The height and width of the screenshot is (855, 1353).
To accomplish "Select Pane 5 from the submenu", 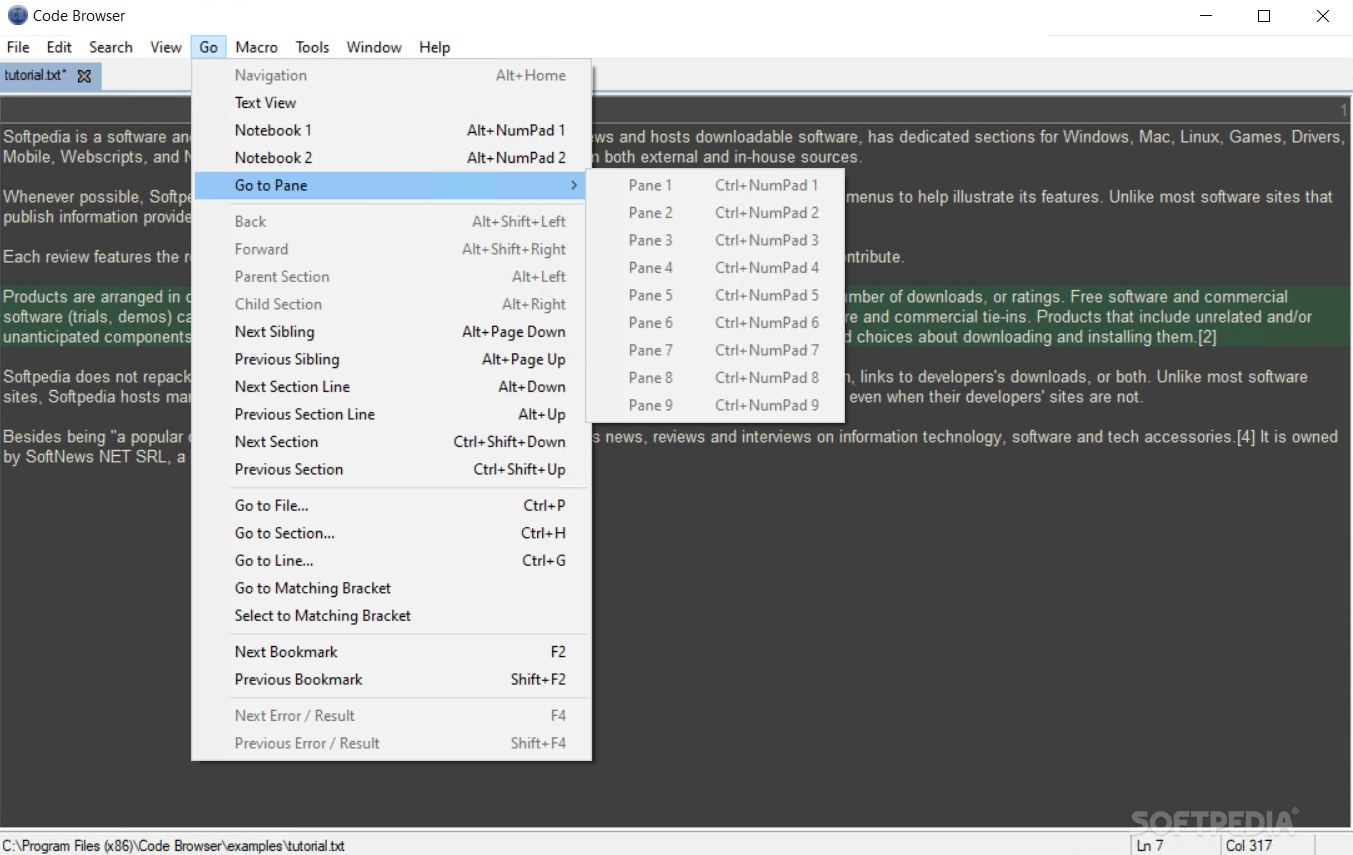I will (650, 295).
